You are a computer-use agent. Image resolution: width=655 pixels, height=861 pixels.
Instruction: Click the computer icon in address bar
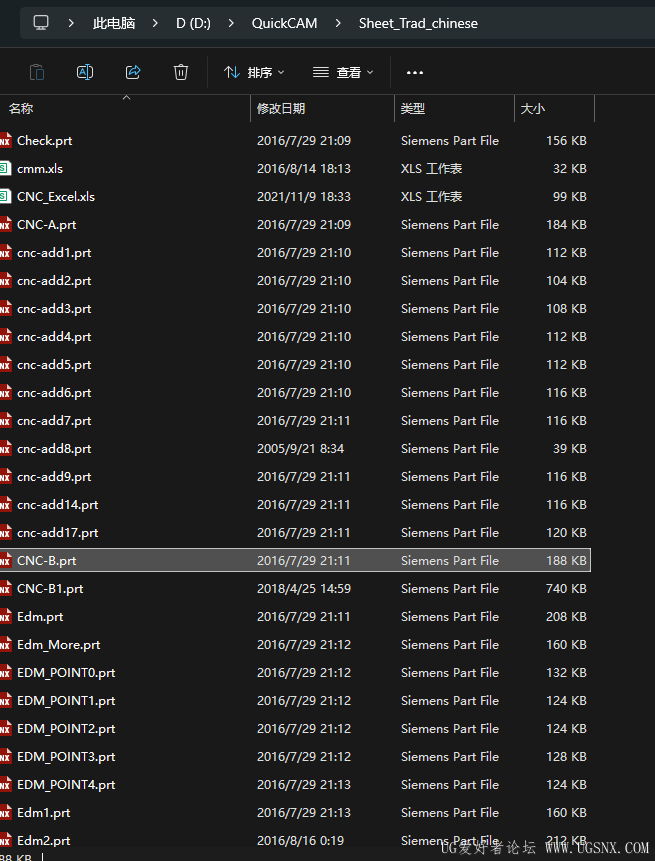[x=41, y=23]
